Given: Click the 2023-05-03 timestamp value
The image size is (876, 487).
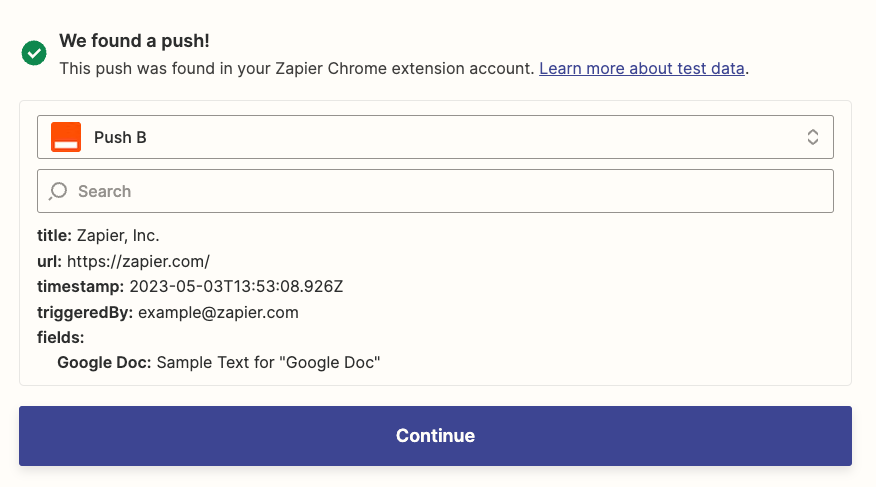Looking at the screenshot, I should pos(236,287).
